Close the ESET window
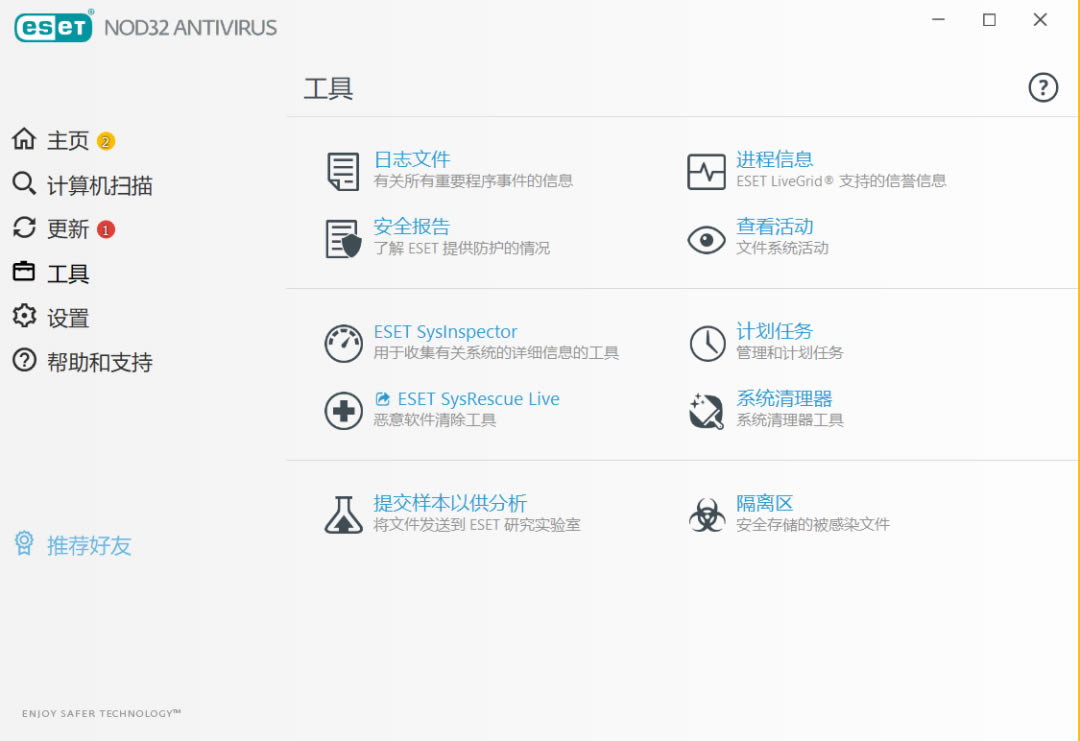 (x=1040, y=19)
